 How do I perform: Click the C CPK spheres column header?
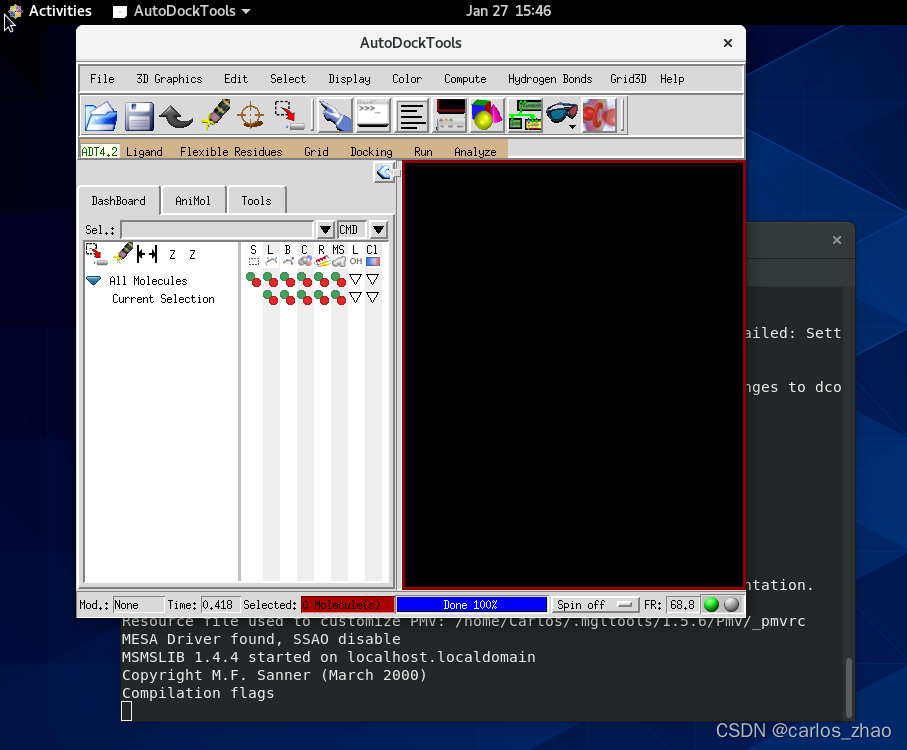click(x=304, y=255)
